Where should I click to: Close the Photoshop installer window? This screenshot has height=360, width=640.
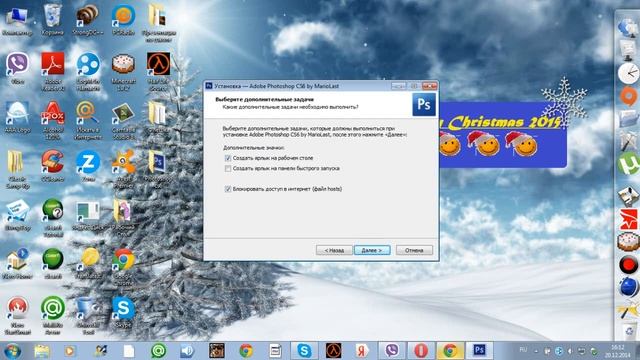pyautogui.click(x=429, y=86)
